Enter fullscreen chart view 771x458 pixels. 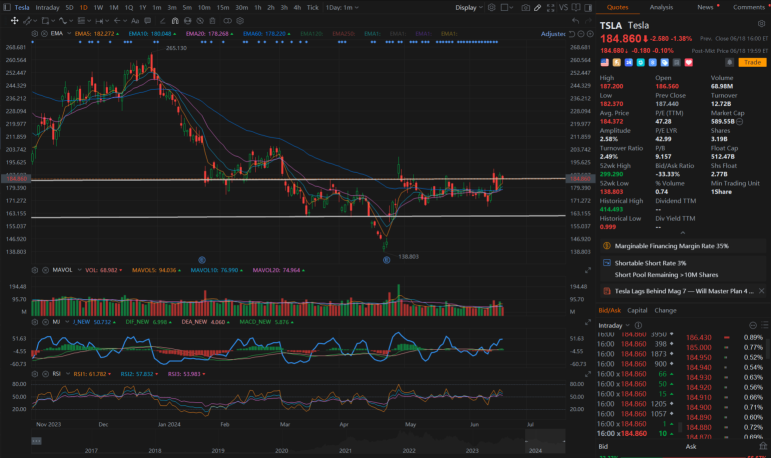point(551,7)
